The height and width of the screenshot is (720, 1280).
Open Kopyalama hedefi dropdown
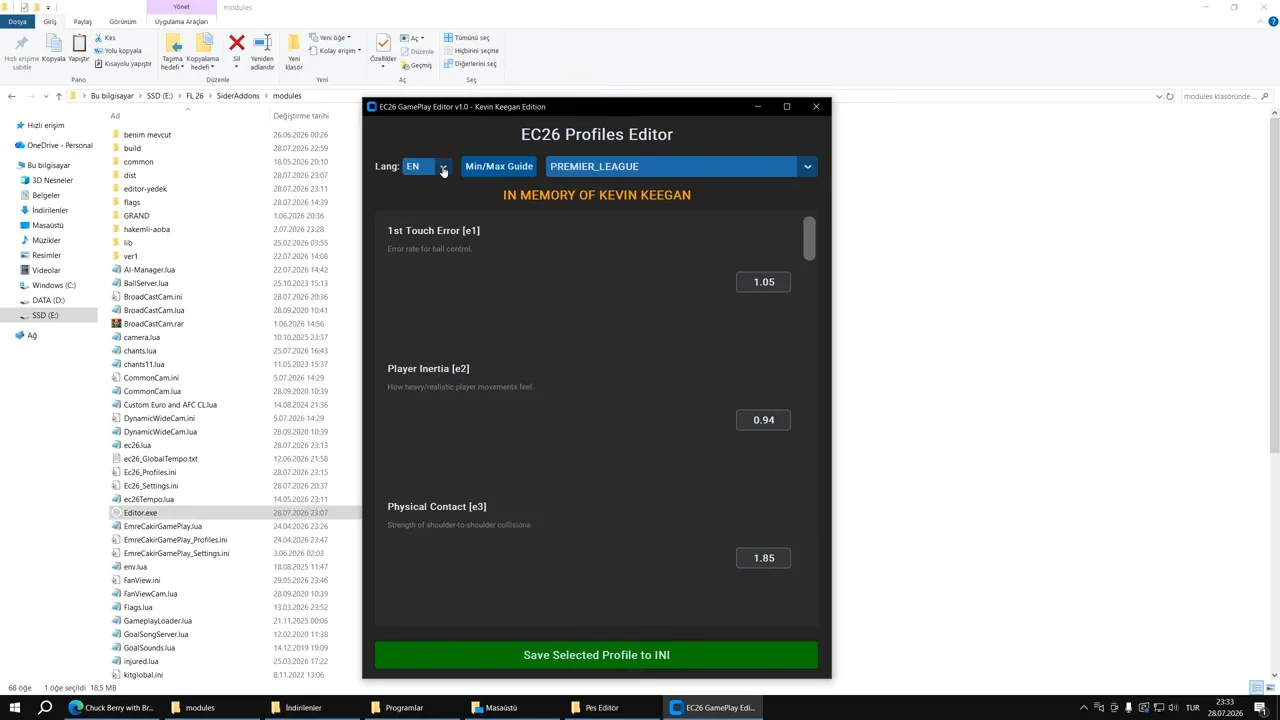click(x=202, y=62)
